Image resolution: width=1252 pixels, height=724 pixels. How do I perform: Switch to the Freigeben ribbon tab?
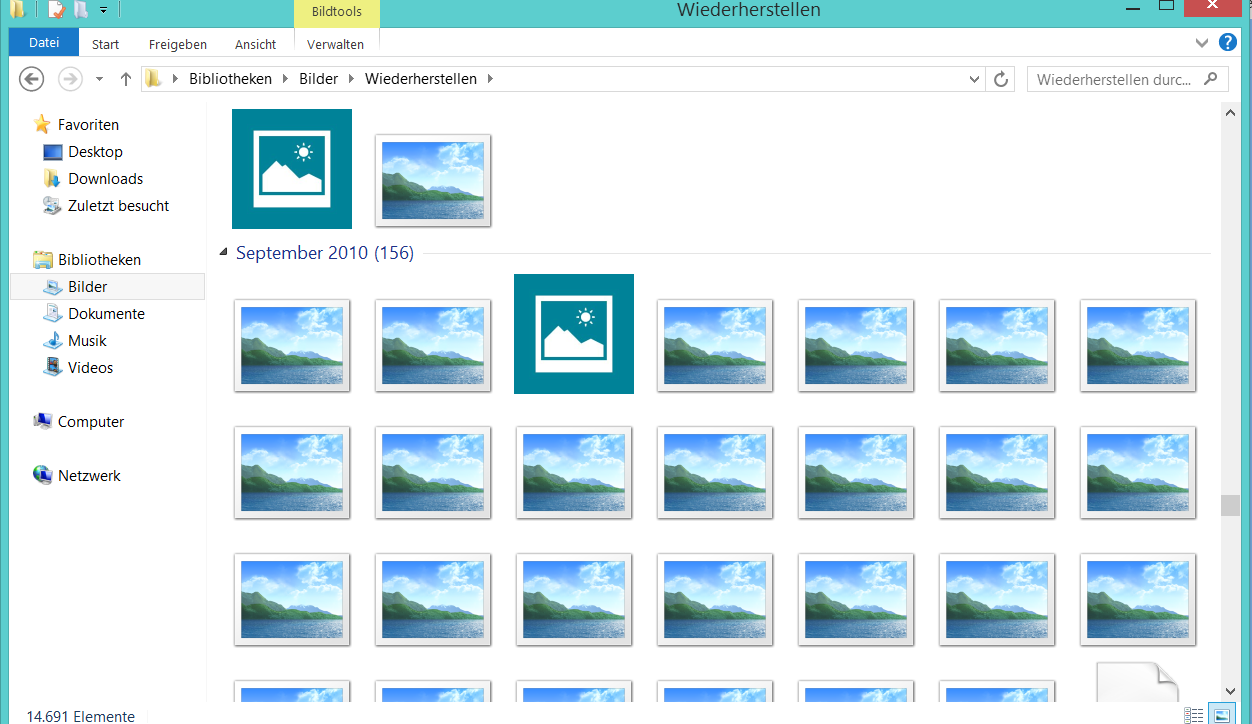(178, 44)
